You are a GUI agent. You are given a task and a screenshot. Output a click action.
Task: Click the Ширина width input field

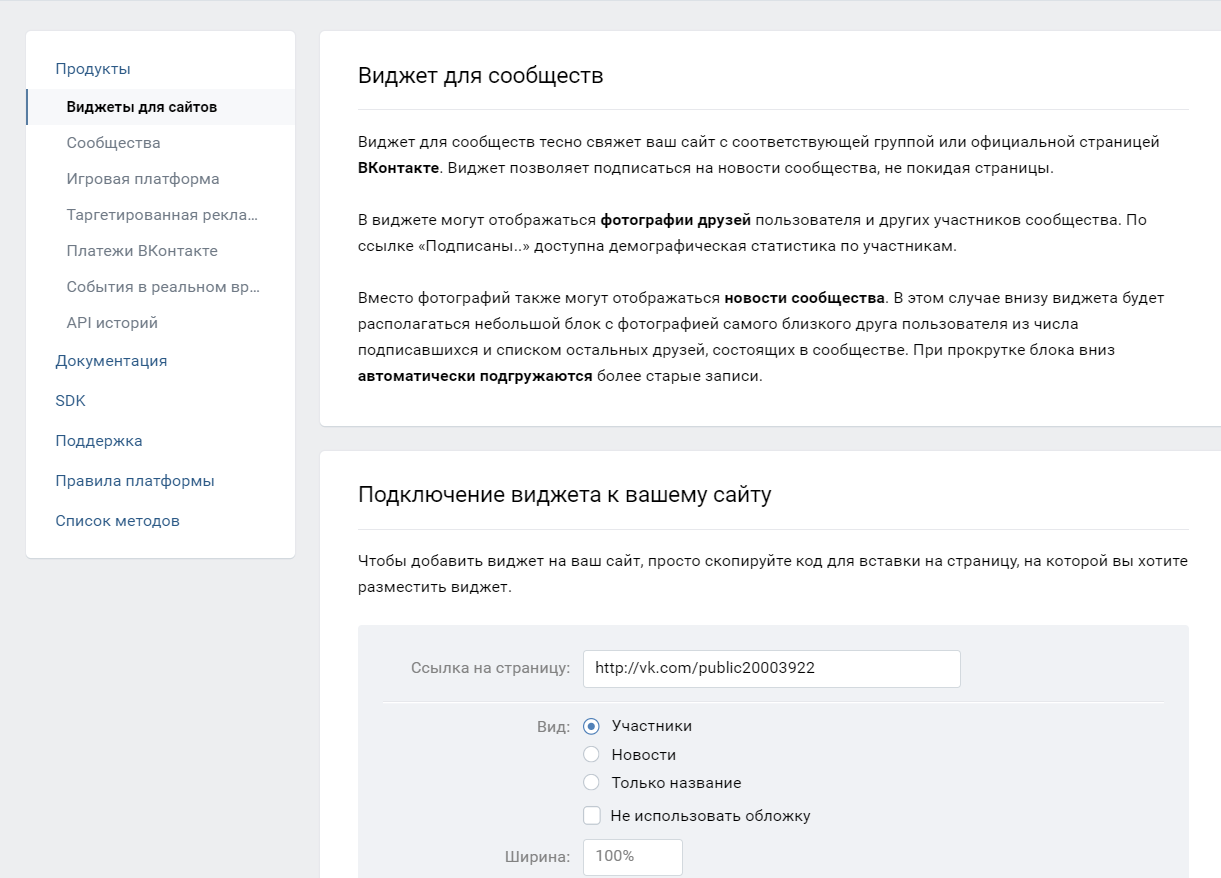pos(632,857)
